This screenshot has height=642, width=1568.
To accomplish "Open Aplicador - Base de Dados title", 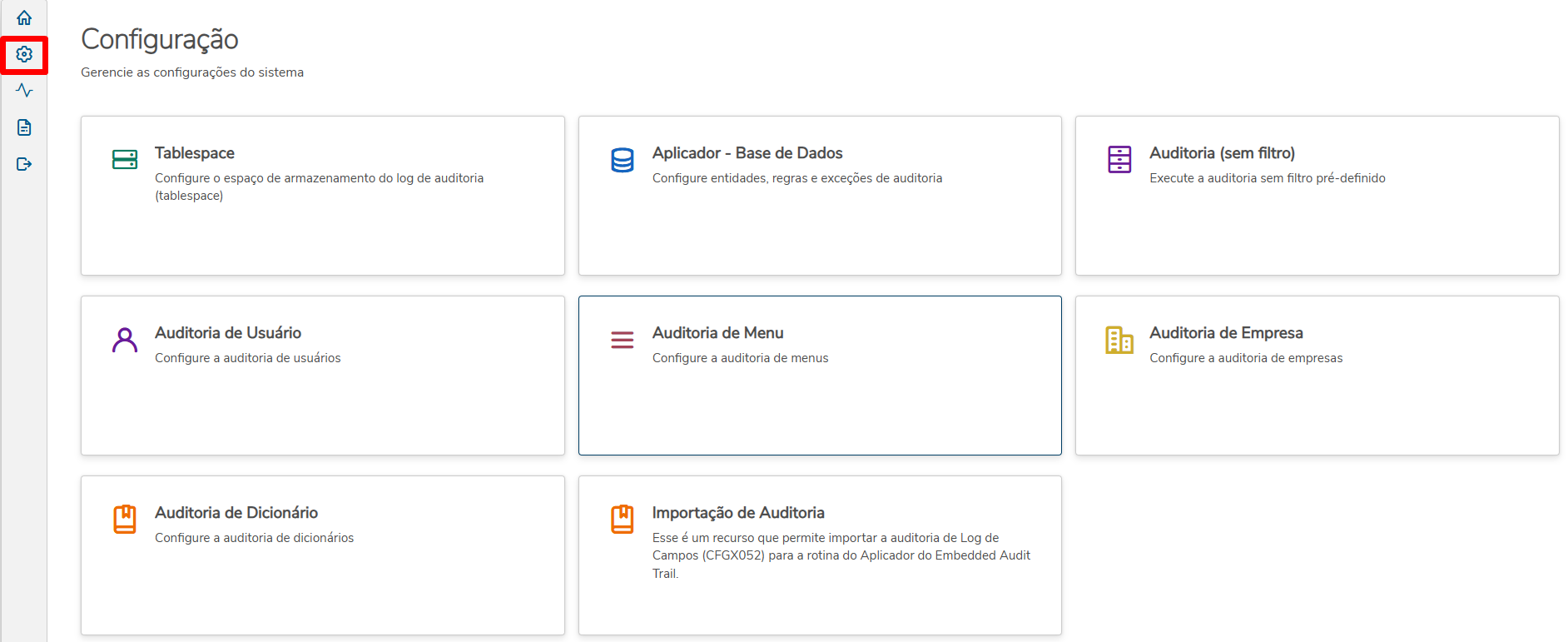I will click(747, 153).
